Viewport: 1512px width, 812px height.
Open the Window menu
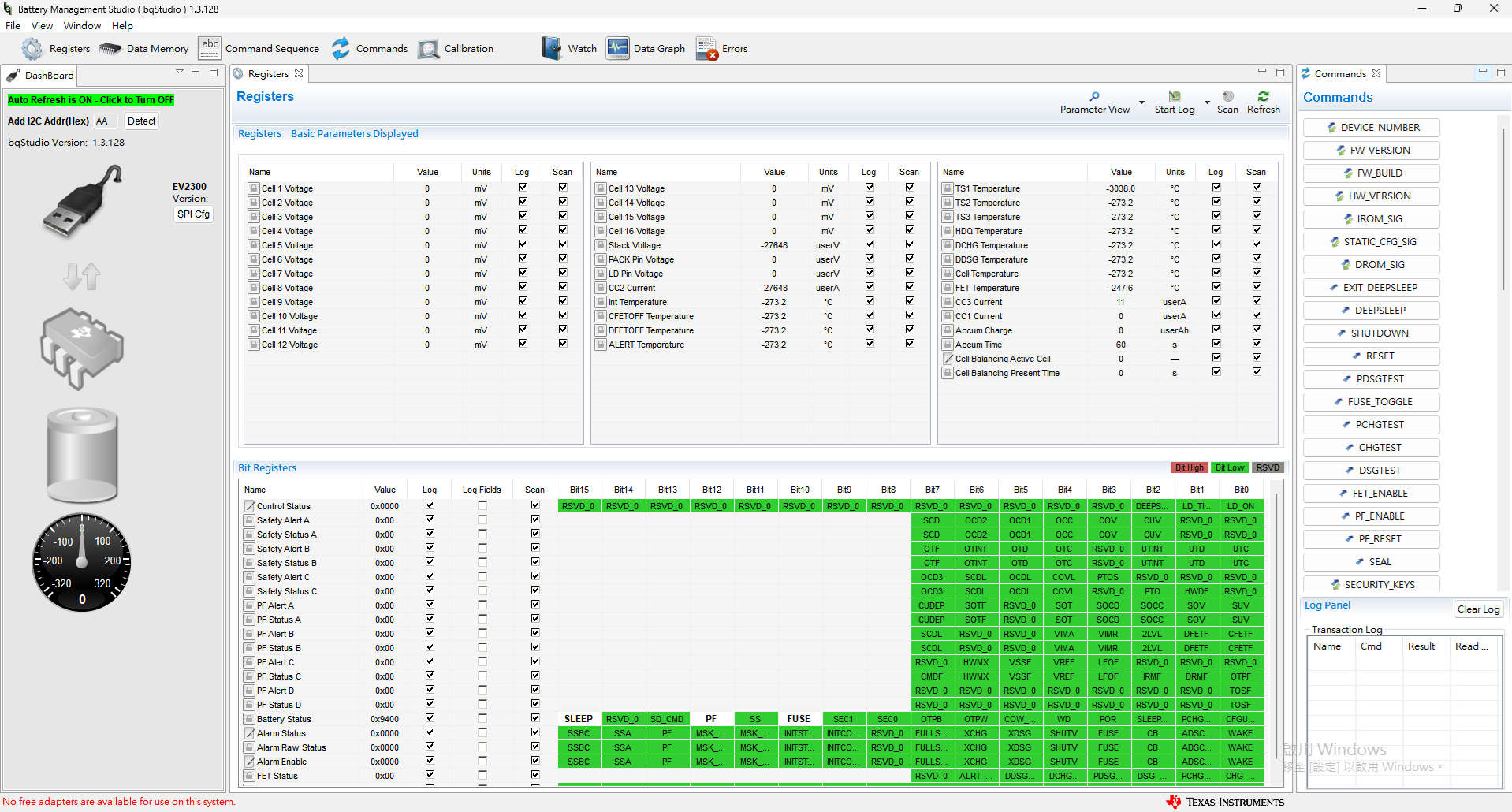(82, 26)
